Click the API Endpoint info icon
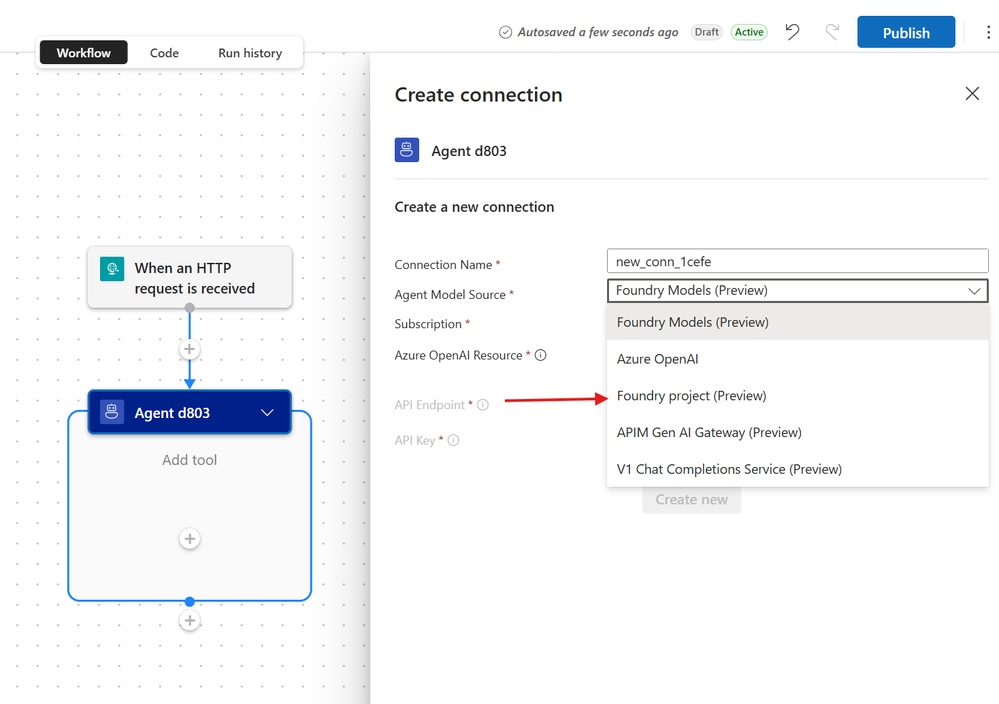This screenshot has height=704, width=999. coord(483,405)
